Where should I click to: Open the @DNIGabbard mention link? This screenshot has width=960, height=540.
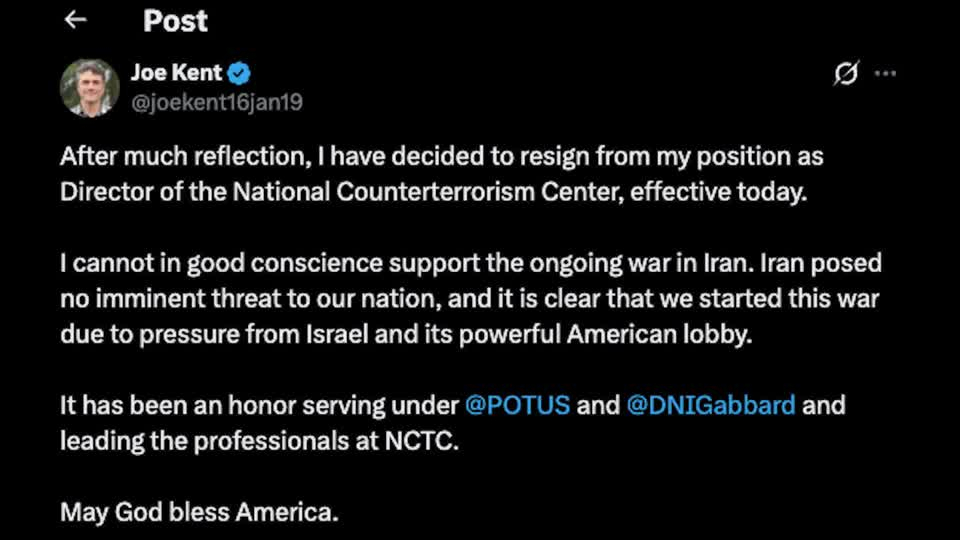[x=711, y=405]
